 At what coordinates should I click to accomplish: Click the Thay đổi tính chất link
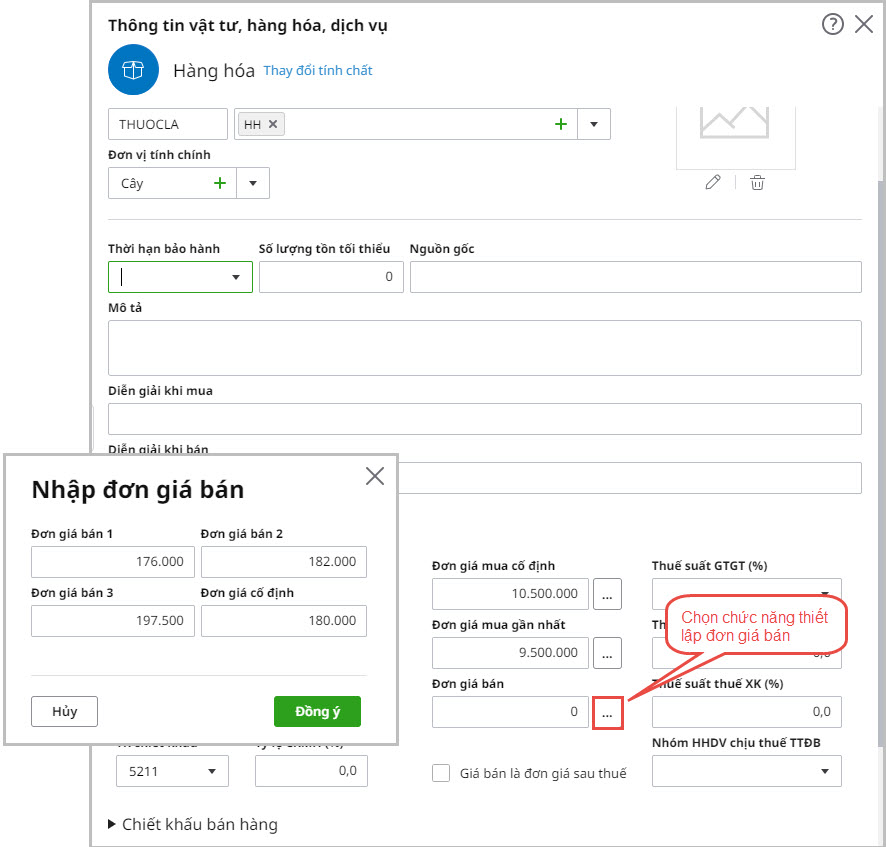(x=317, y=71)
